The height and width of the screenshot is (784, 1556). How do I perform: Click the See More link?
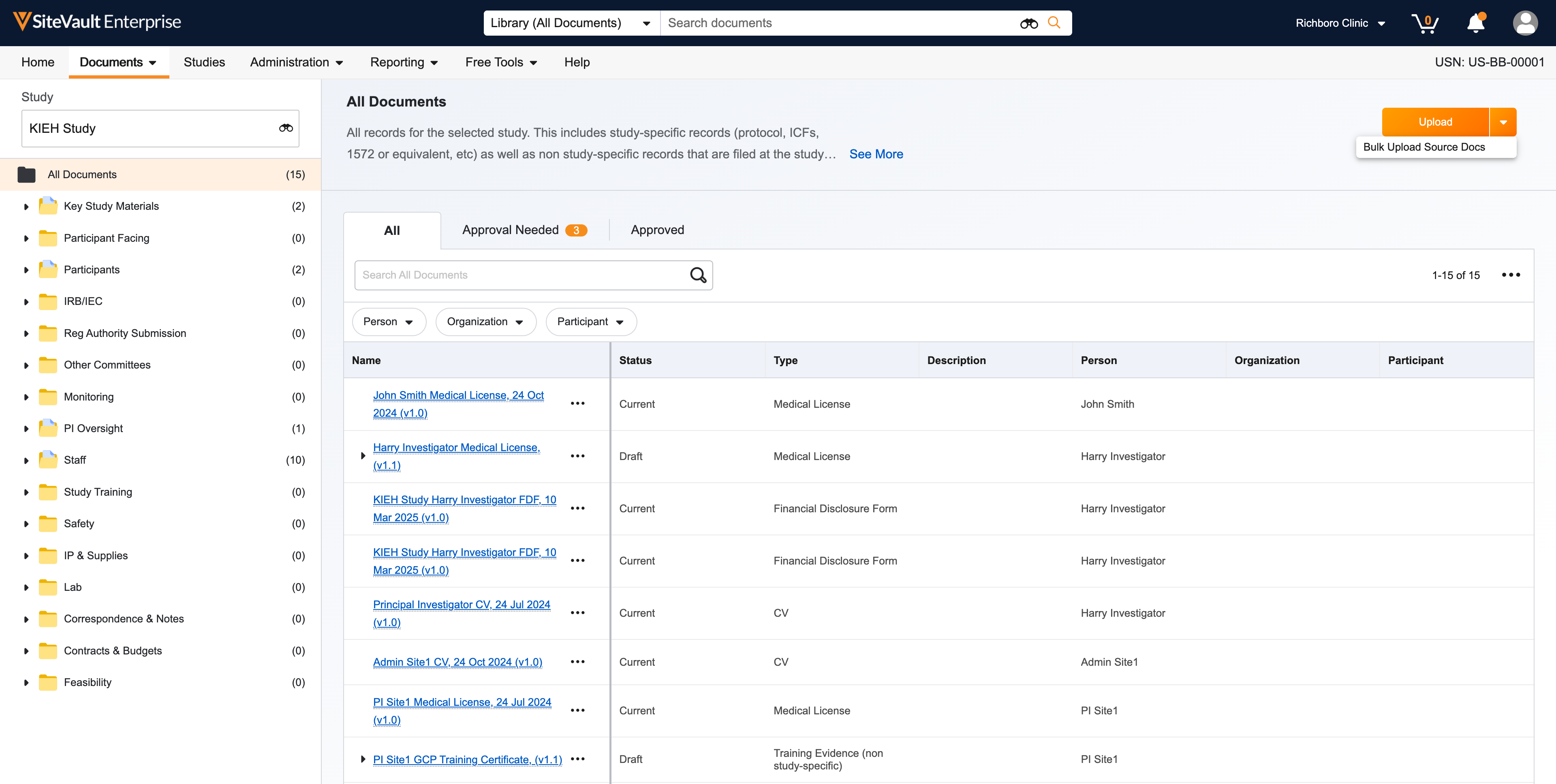(x=876, y=154)
